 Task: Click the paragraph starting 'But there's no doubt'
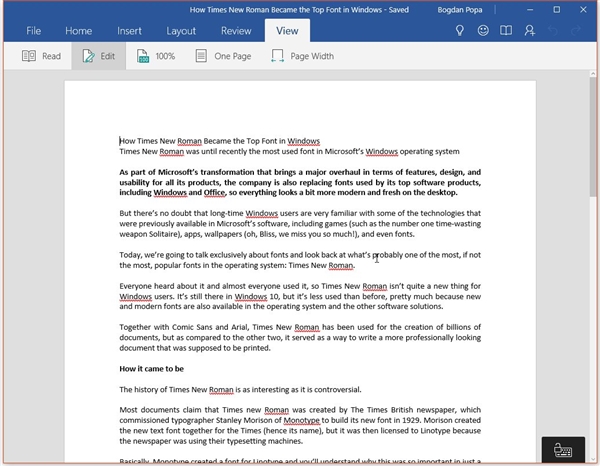click(300, 223)
